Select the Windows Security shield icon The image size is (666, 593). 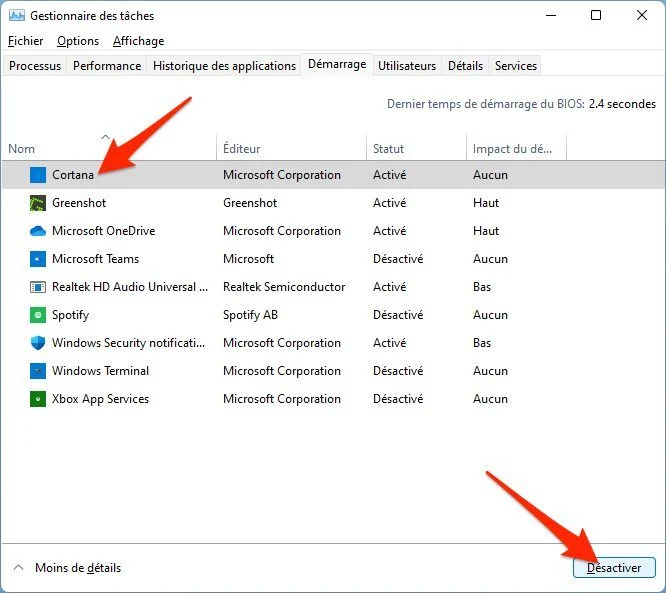coord(38,343)
